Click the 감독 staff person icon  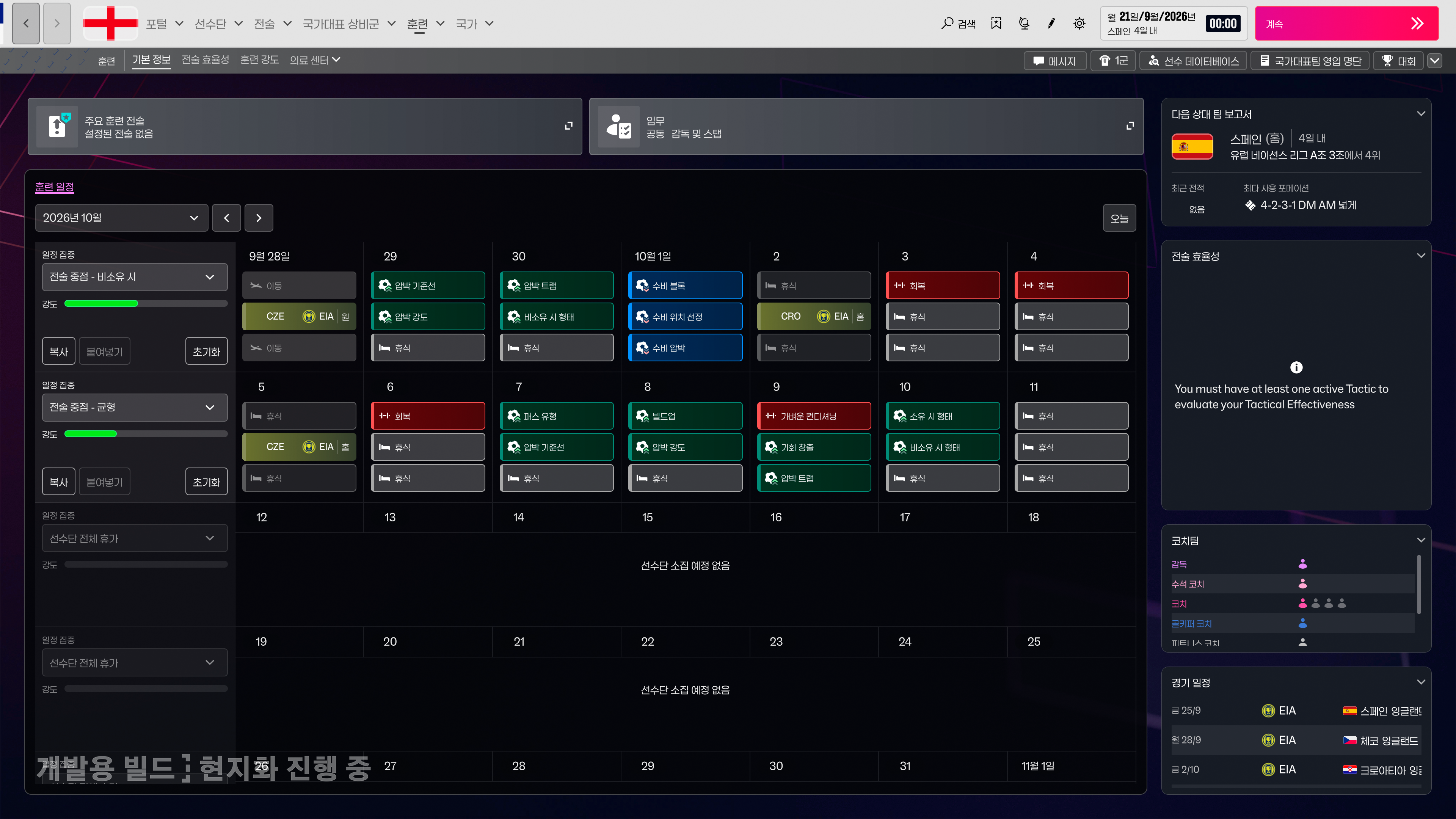point(1302,563)
